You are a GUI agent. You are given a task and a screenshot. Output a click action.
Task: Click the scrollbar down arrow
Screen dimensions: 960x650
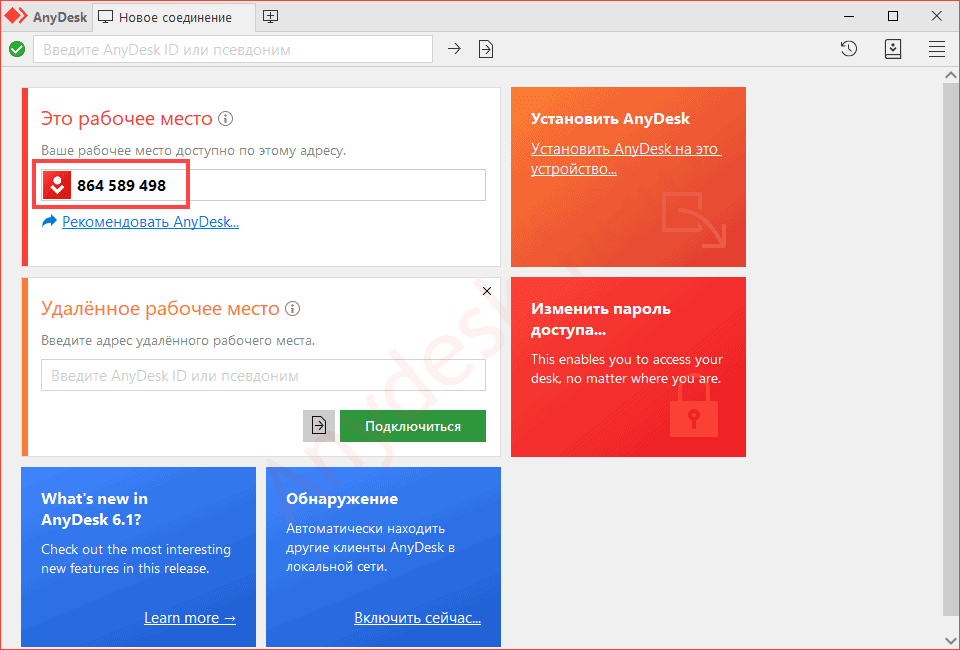(x=951, y=641)
